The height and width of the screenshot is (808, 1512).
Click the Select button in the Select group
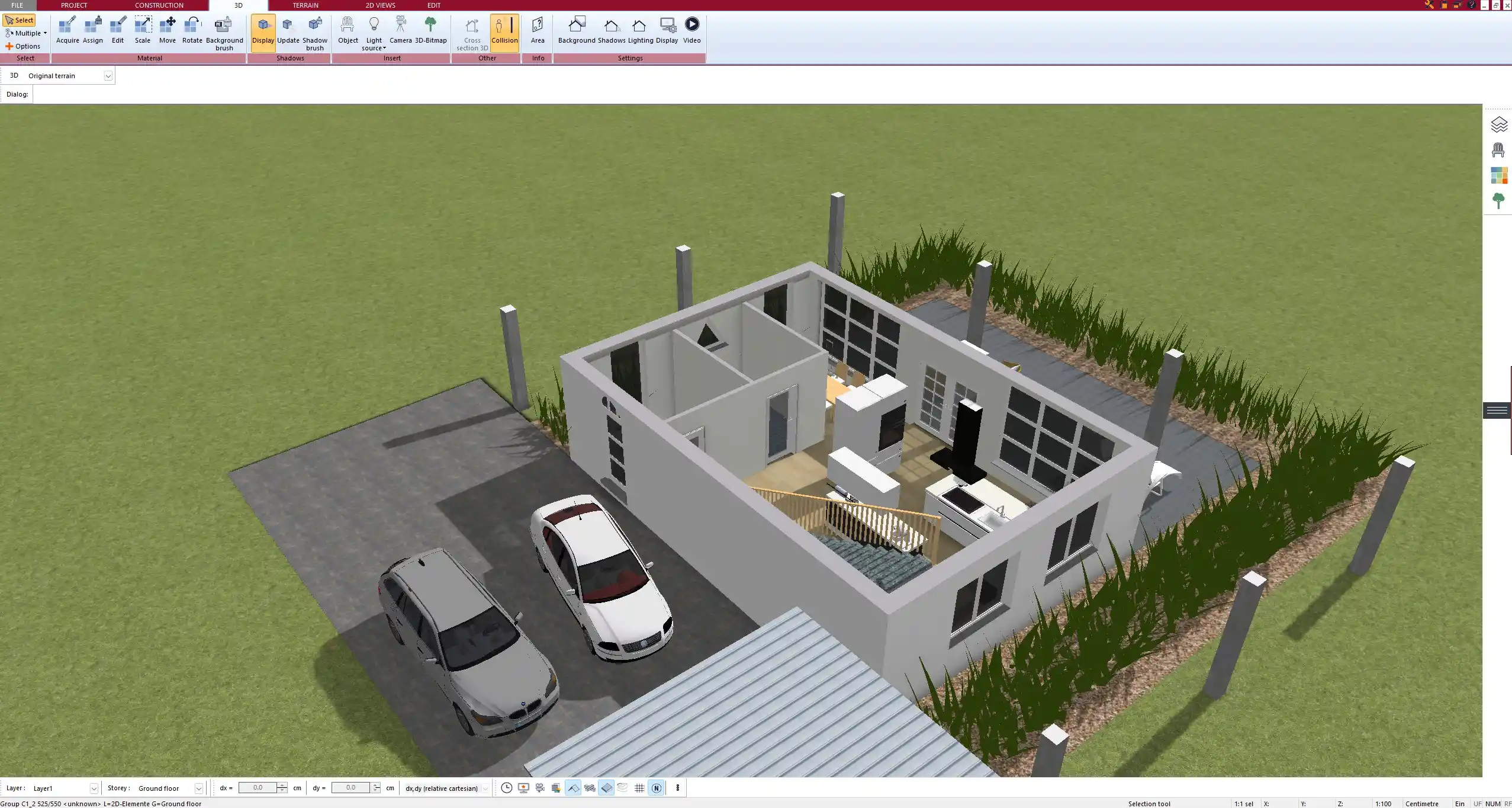click(x=20, y=20)
